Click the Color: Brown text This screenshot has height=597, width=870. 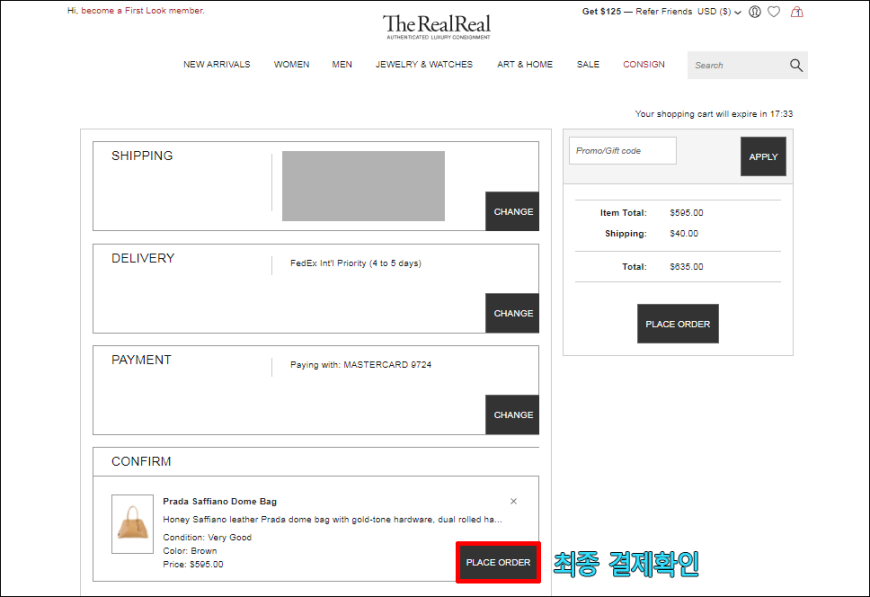pyautogui.click(x=190, y=551)
